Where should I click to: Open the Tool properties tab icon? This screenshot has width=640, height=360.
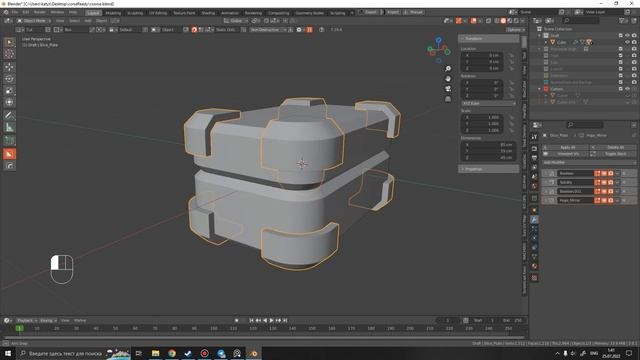pyautogui.click(x=534, y=137)
